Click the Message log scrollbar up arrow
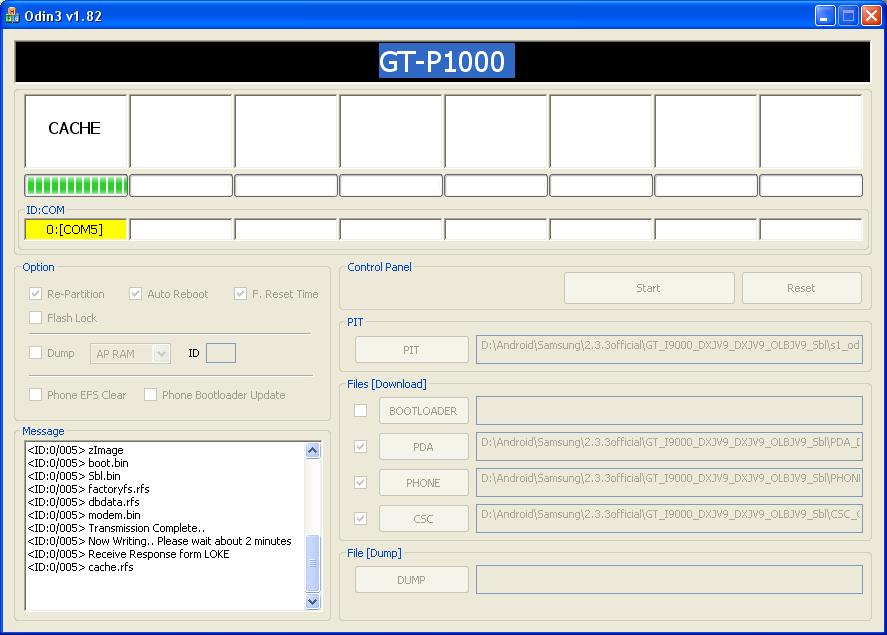887x635 pixels. point(313,451)
